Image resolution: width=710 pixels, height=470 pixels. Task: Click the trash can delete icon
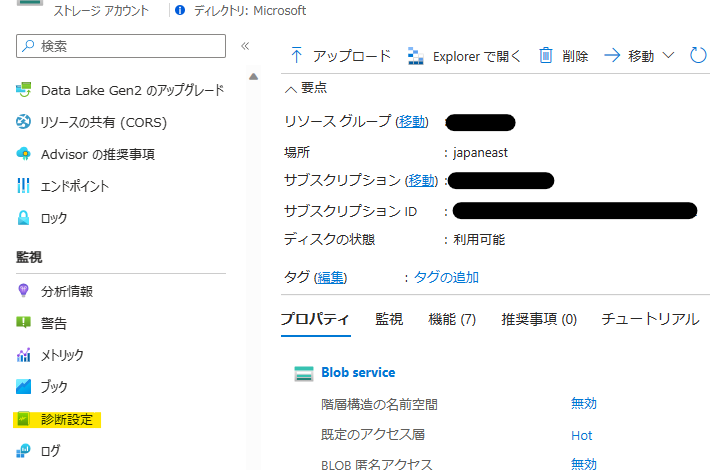click(x=546, y=55)
